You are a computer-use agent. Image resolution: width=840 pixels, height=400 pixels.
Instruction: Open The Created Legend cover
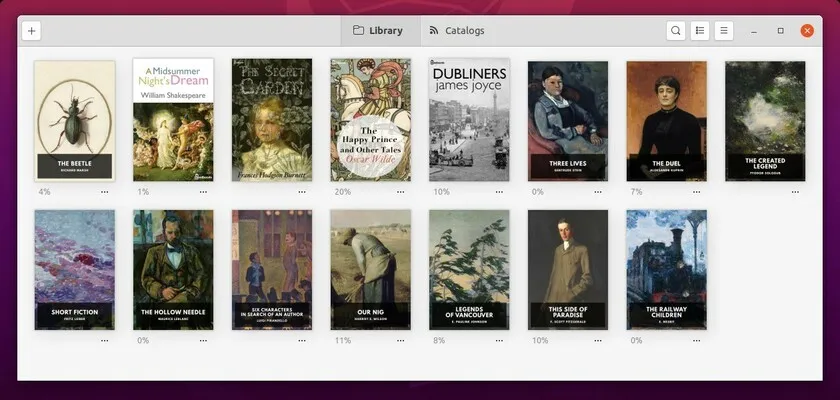click(765, 121)
